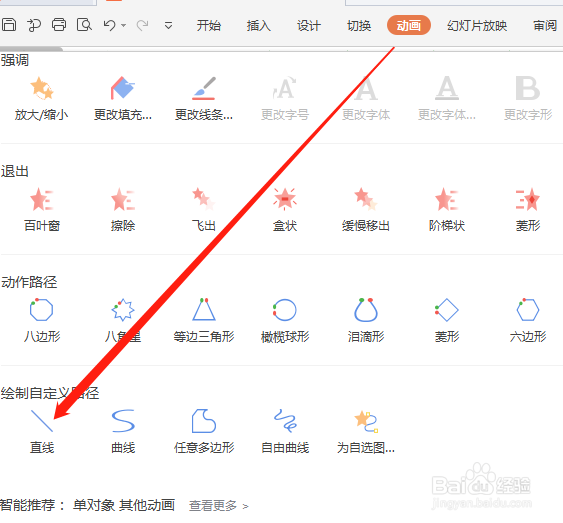563x523 pixels.
Task: Click the Save icon in quick toolbar
Action: tap(9, 25)
